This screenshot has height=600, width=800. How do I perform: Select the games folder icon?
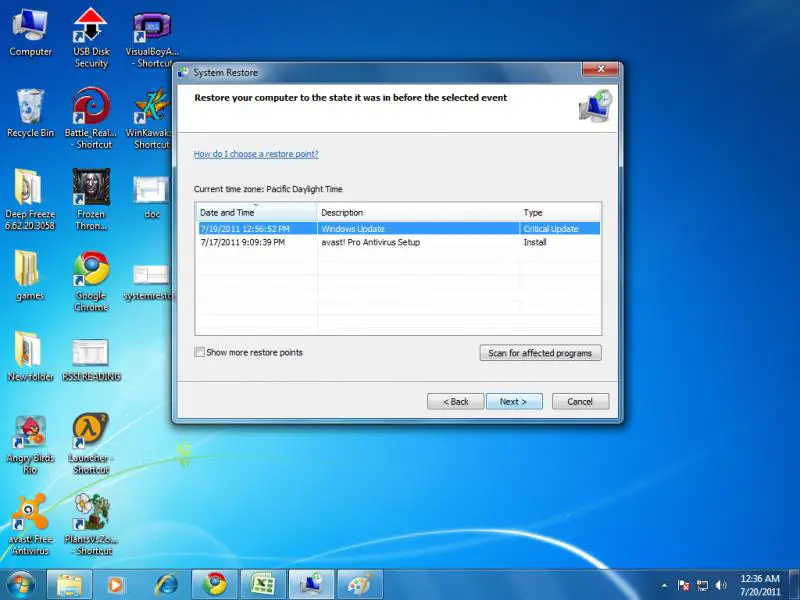(29, 274)
